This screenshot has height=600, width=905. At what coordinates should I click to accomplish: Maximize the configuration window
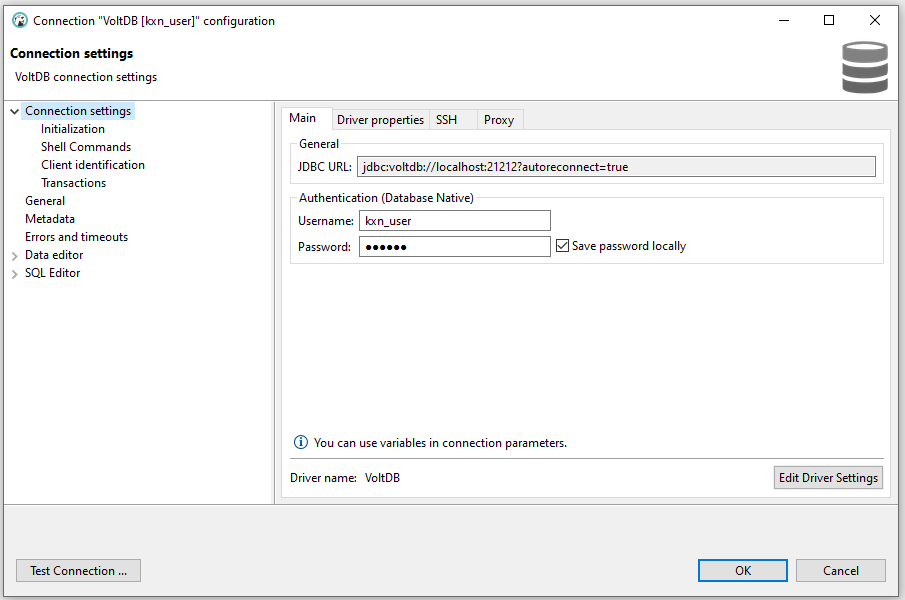coord(829,20)
